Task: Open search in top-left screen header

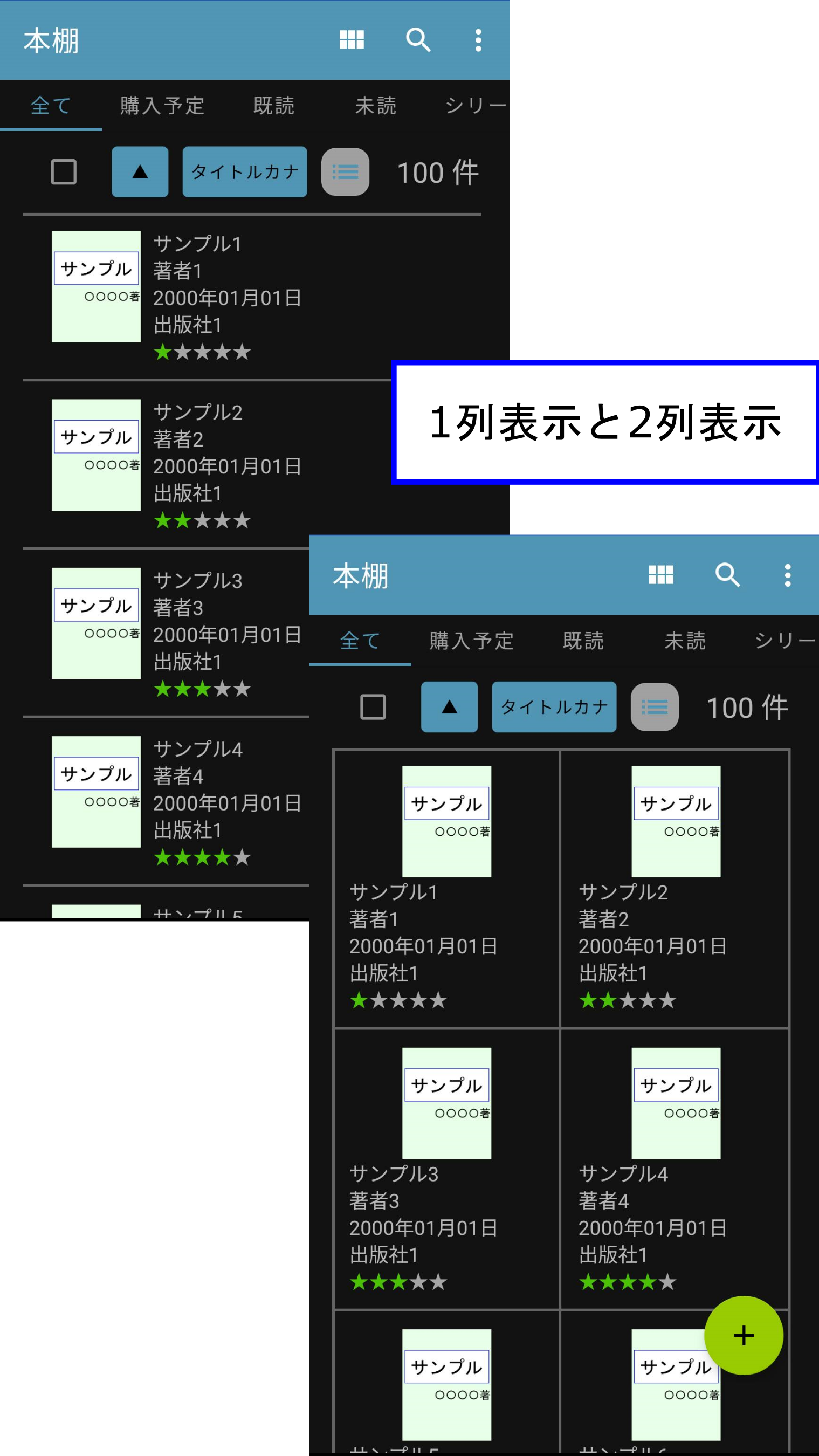Action: 418,40
